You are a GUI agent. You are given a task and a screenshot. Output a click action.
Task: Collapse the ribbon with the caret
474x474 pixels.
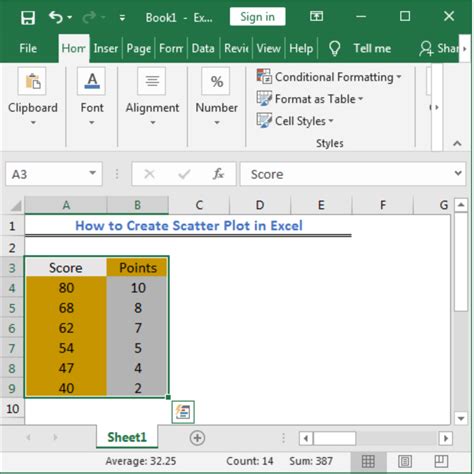click(457, 144)
